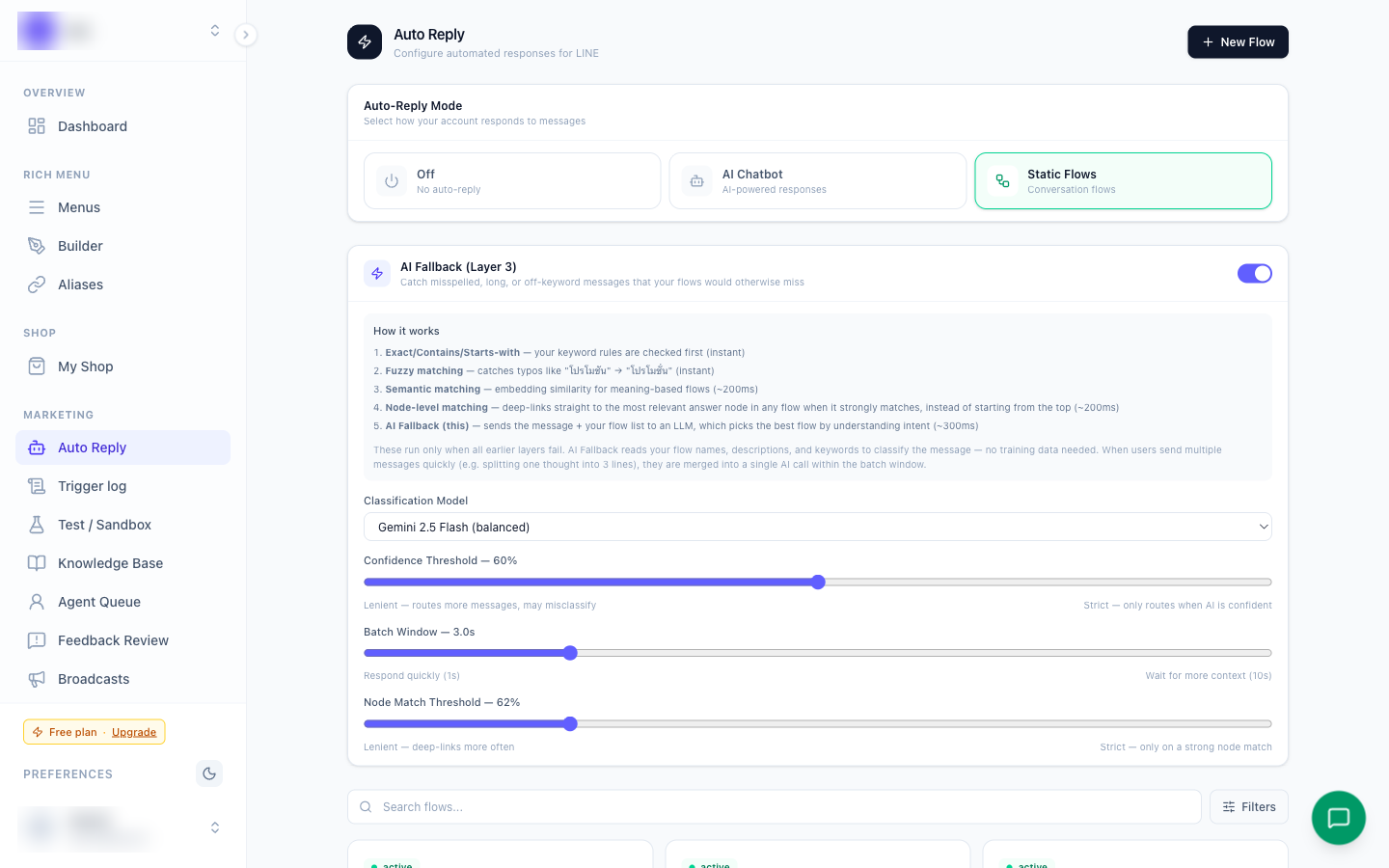Go to Knowledge Base
Viewport: 1389px width, 868px height.
point(123,563)
